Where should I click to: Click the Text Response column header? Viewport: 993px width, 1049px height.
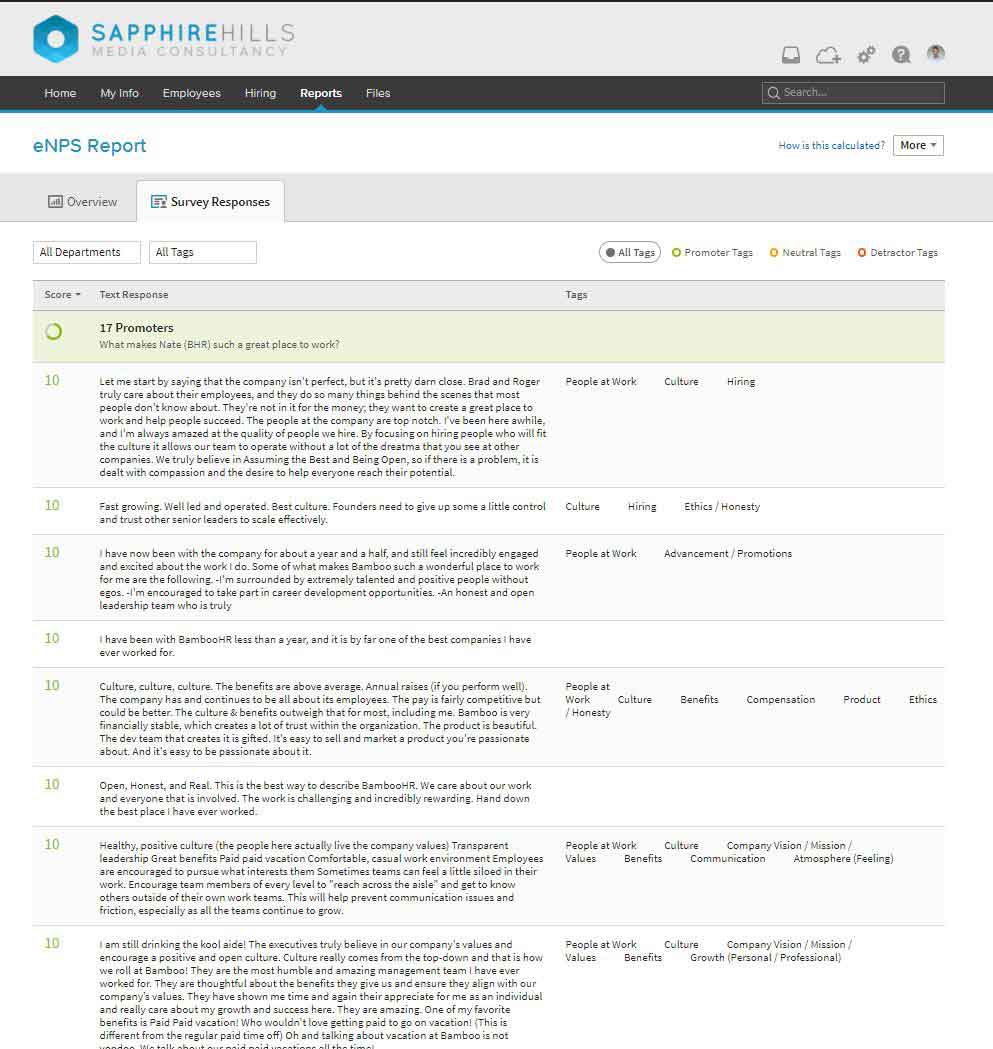click(134, 294)
